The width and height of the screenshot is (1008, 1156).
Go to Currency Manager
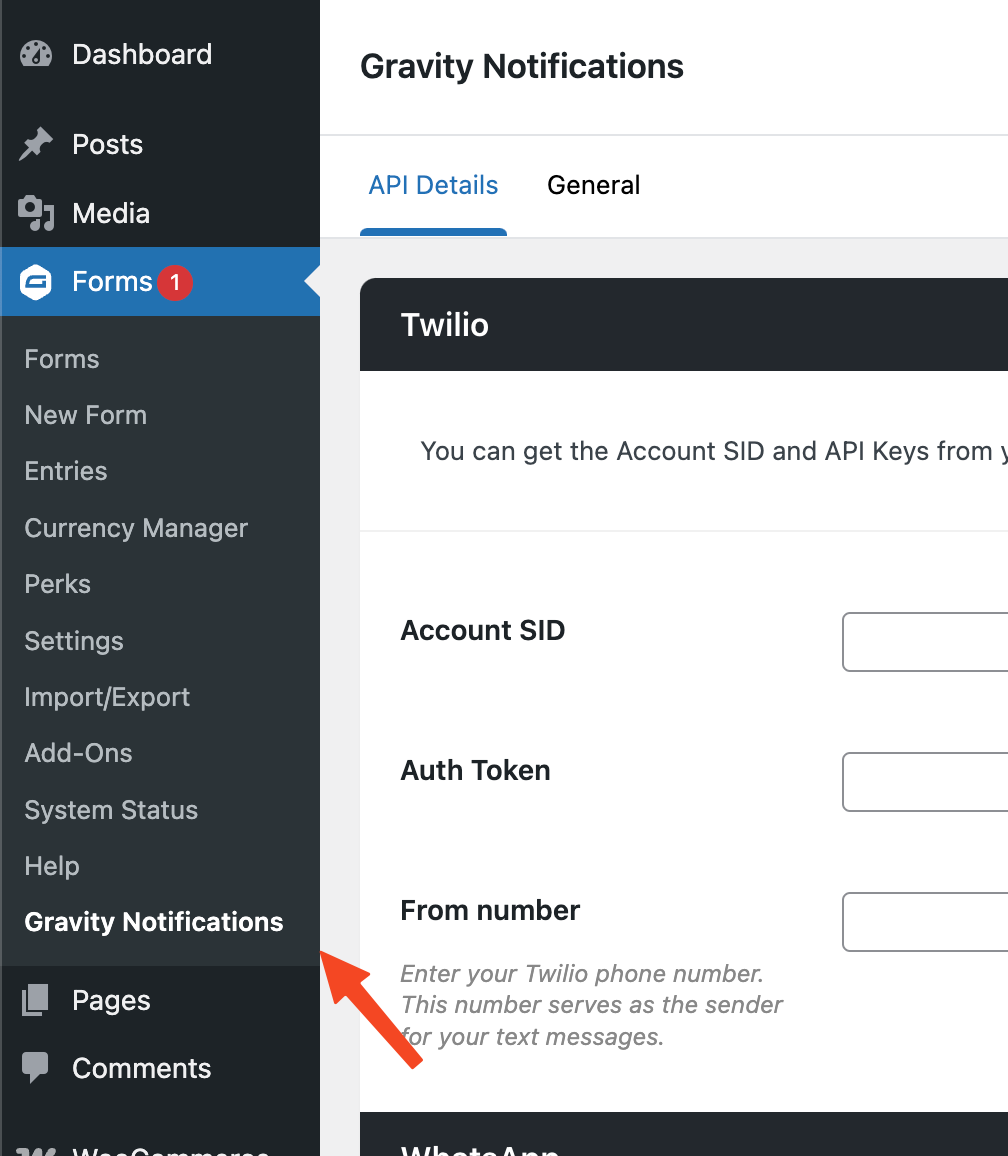(x=136, y=528)
